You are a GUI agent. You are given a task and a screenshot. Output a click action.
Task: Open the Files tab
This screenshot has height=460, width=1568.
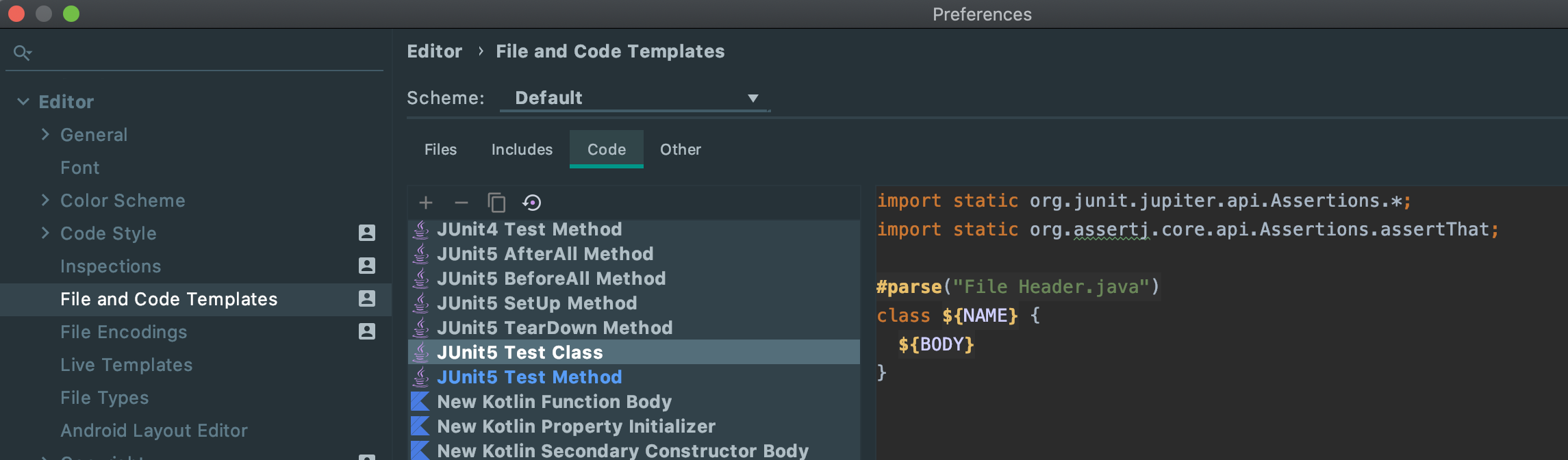(440, 149)
